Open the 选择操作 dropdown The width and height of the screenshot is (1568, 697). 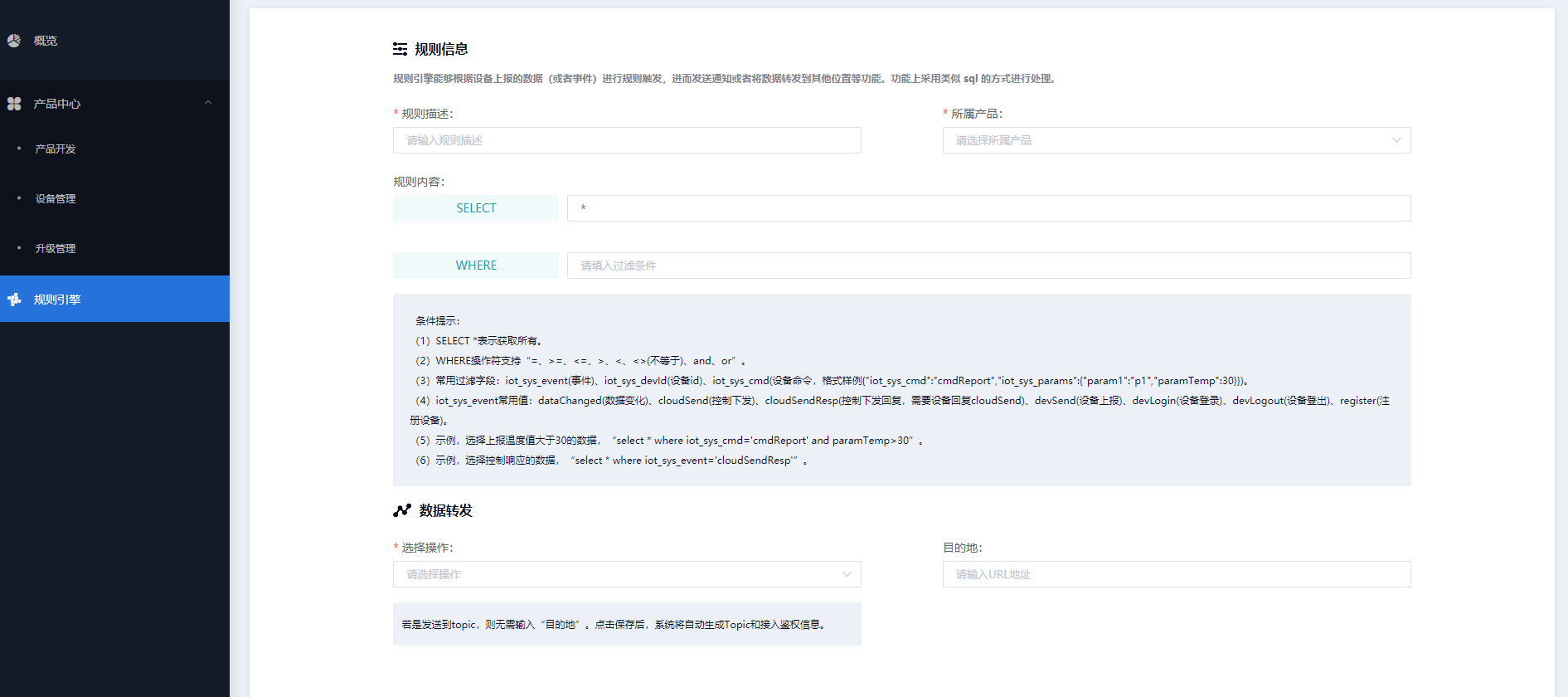pos(626,574)
